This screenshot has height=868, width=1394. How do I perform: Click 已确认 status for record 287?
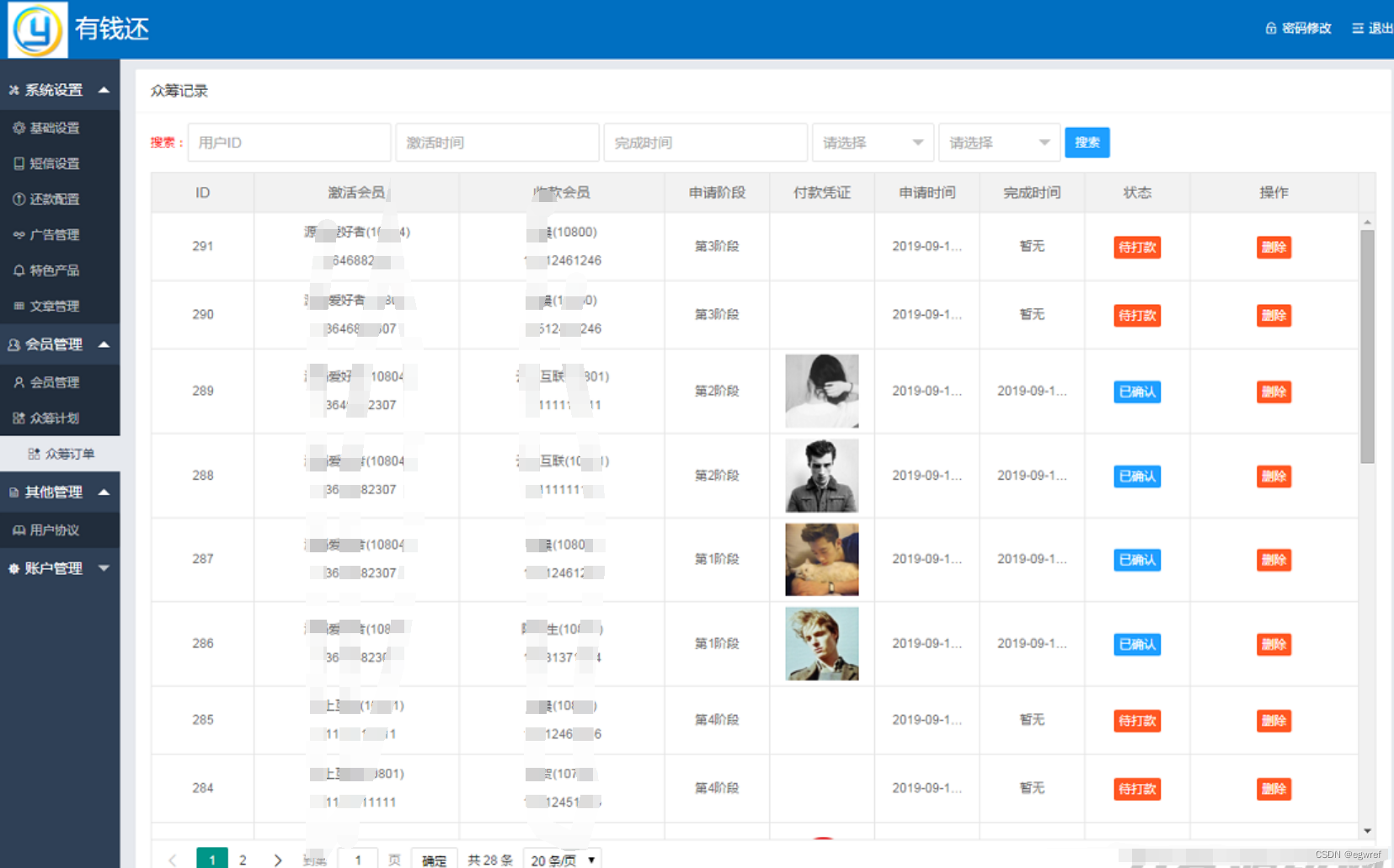pos(1137,560)
